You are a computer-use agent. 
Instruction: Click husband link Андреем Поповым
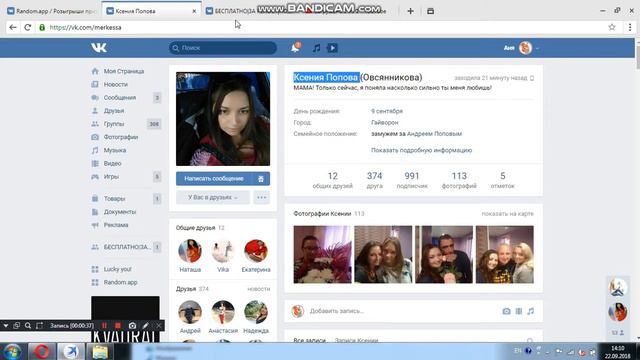pos(434,134)
